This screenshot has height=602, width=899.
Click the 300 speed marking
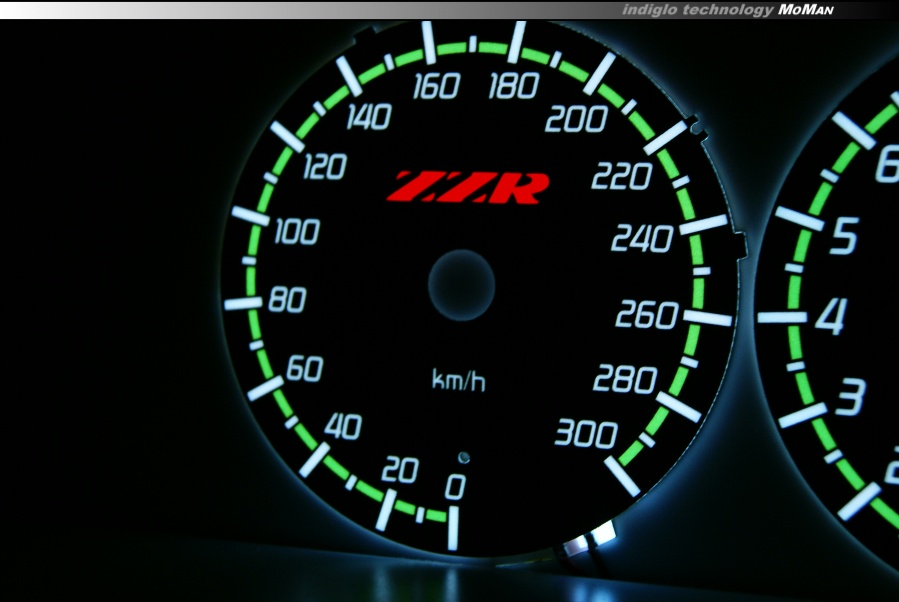point(586,433)
